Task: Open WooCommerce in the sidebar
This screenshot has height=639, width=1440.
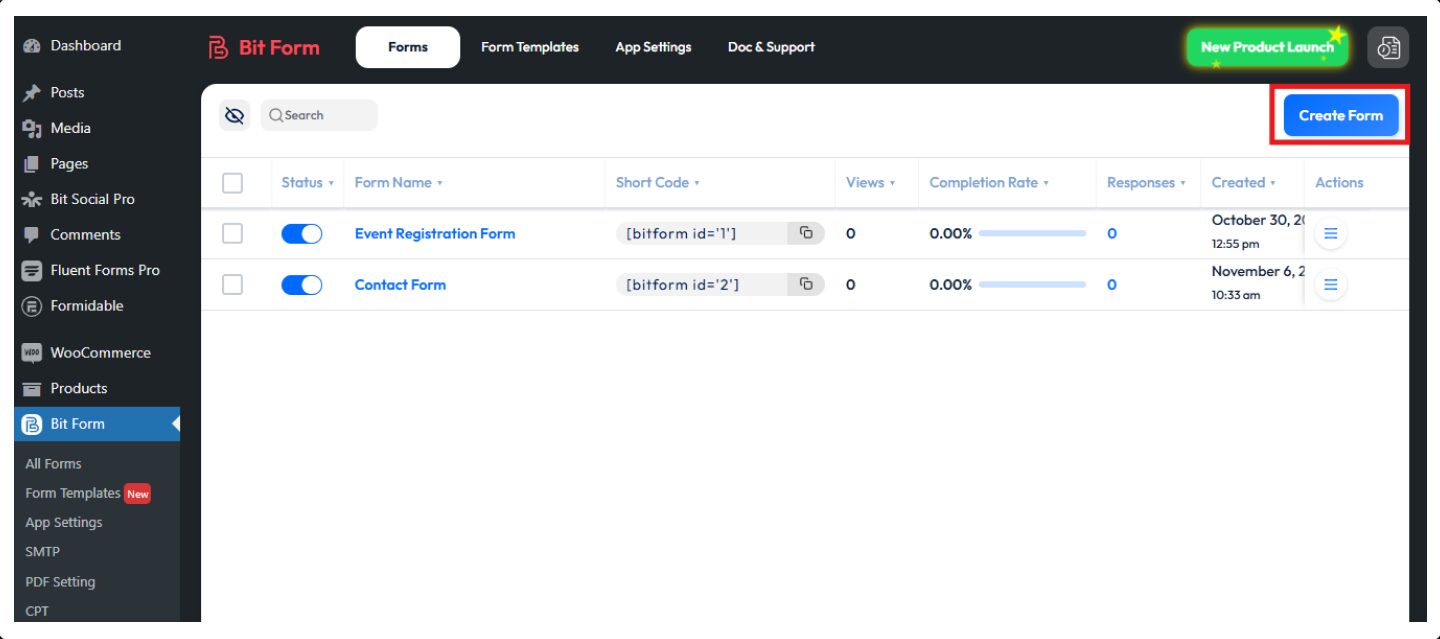Action: click(99, 353)
